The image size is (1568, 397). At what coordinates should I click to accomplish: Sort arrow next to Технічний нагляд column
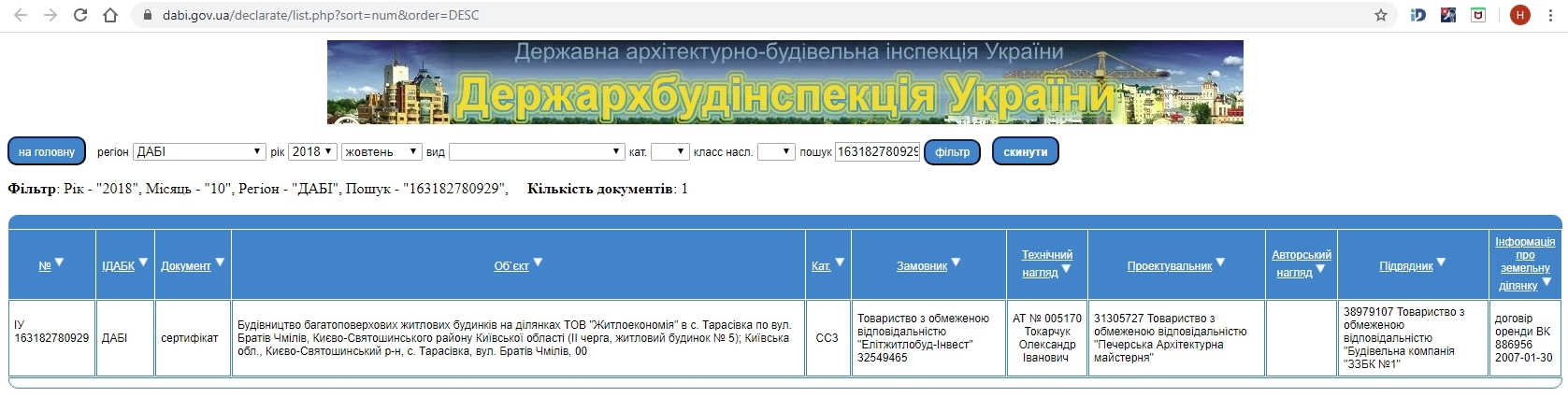click(1066, 269)
